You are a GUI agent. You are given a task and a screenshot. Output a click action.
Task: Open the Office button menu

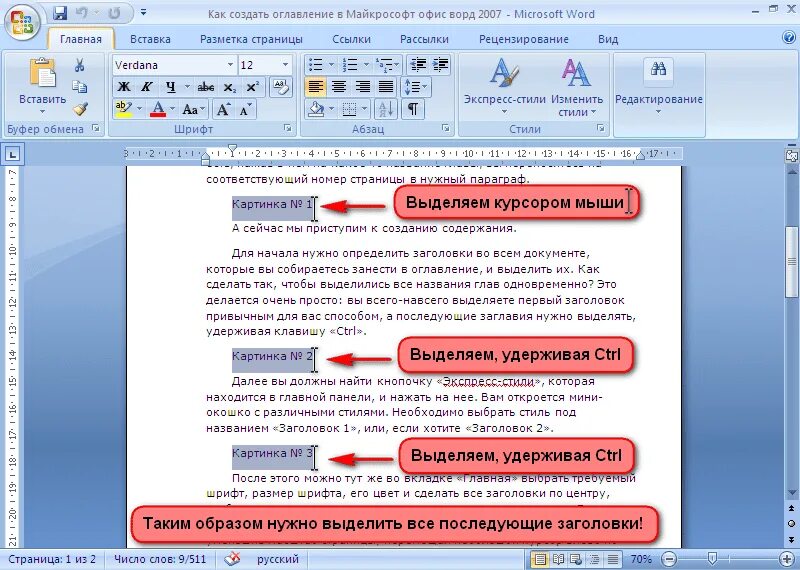click(x=22, y=22)
